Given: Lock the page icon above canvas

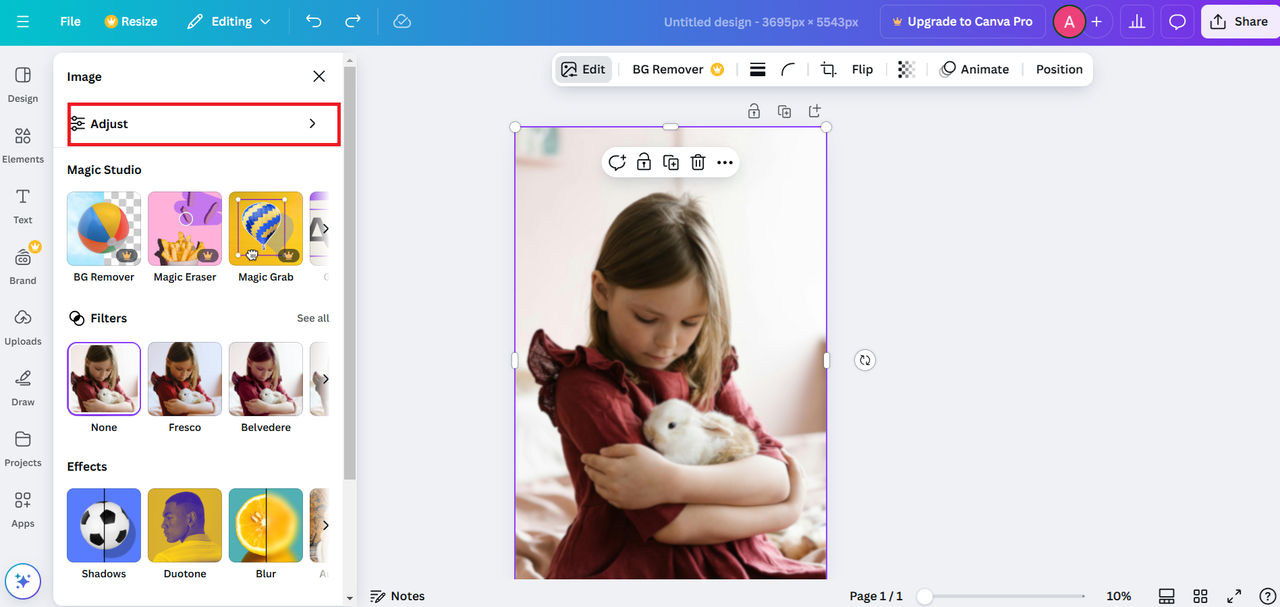Looking at the screenshot, I should coord(754,111).
